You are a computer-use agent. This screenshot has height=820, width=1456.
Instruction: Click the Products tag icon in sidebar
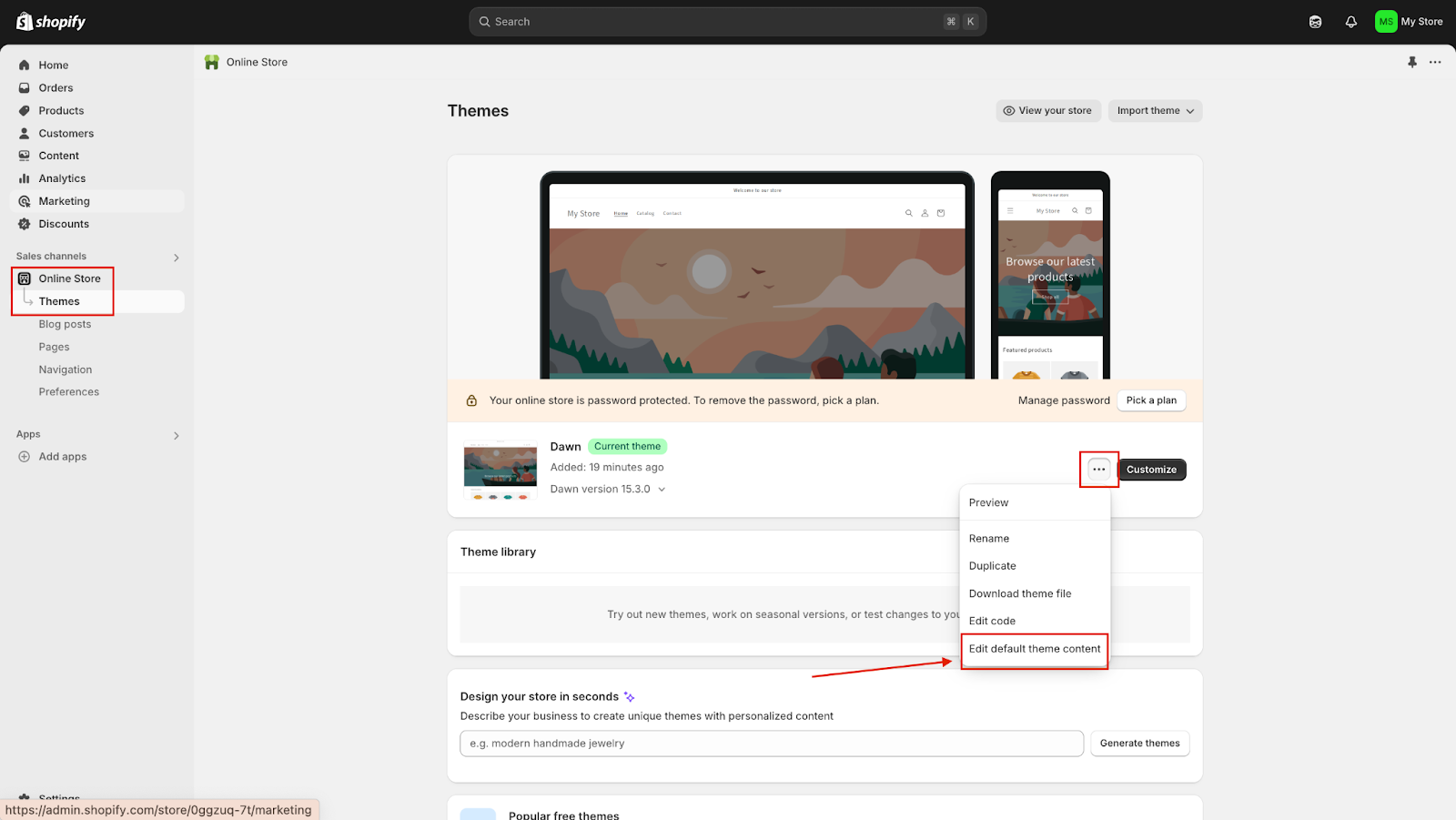coord(25,111)
